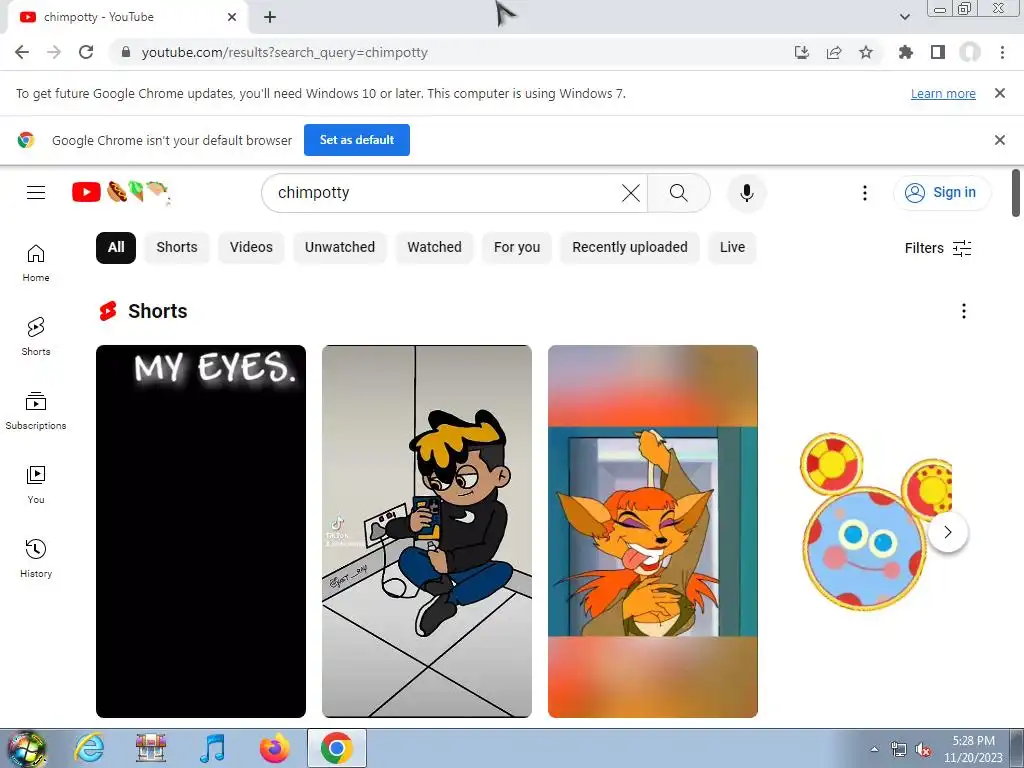Search with your voice microphone

(746, 193)
